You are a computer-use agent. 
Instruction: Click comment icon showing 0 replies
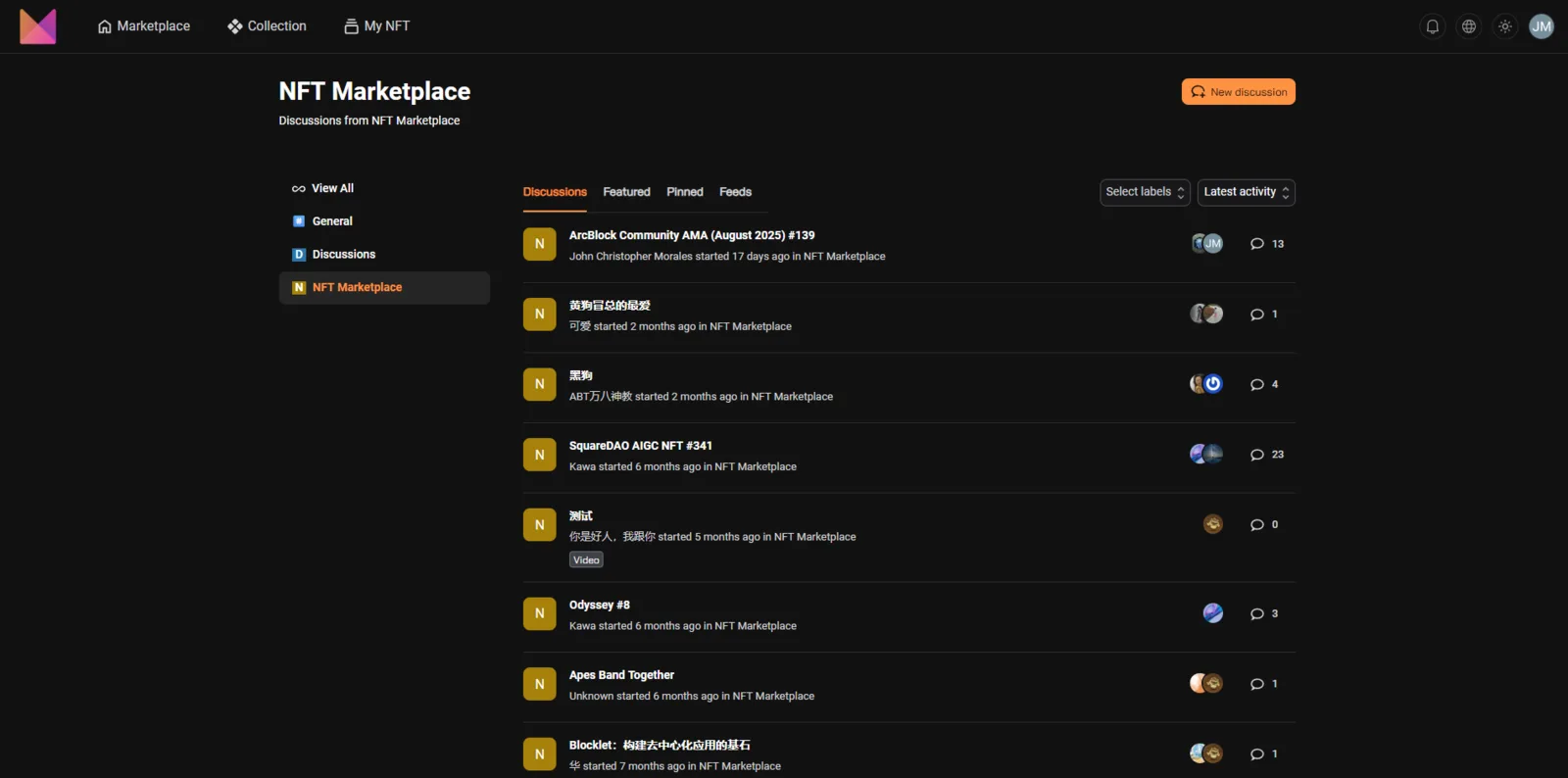pyautogui.click(x=1257, y=525)
